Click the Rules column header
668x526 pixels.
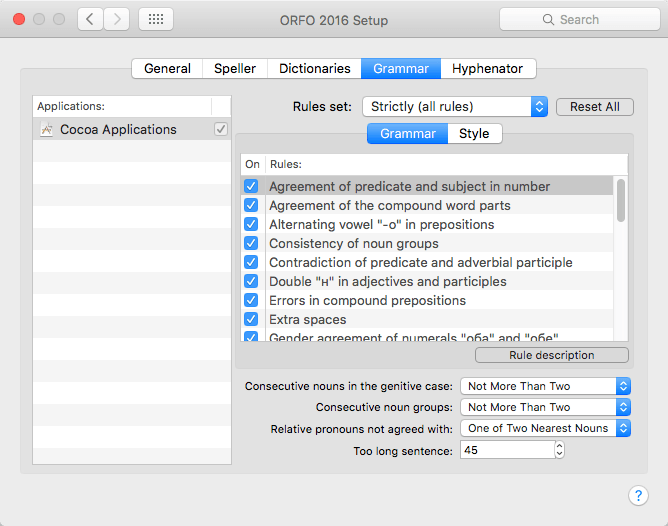(447, 164)
